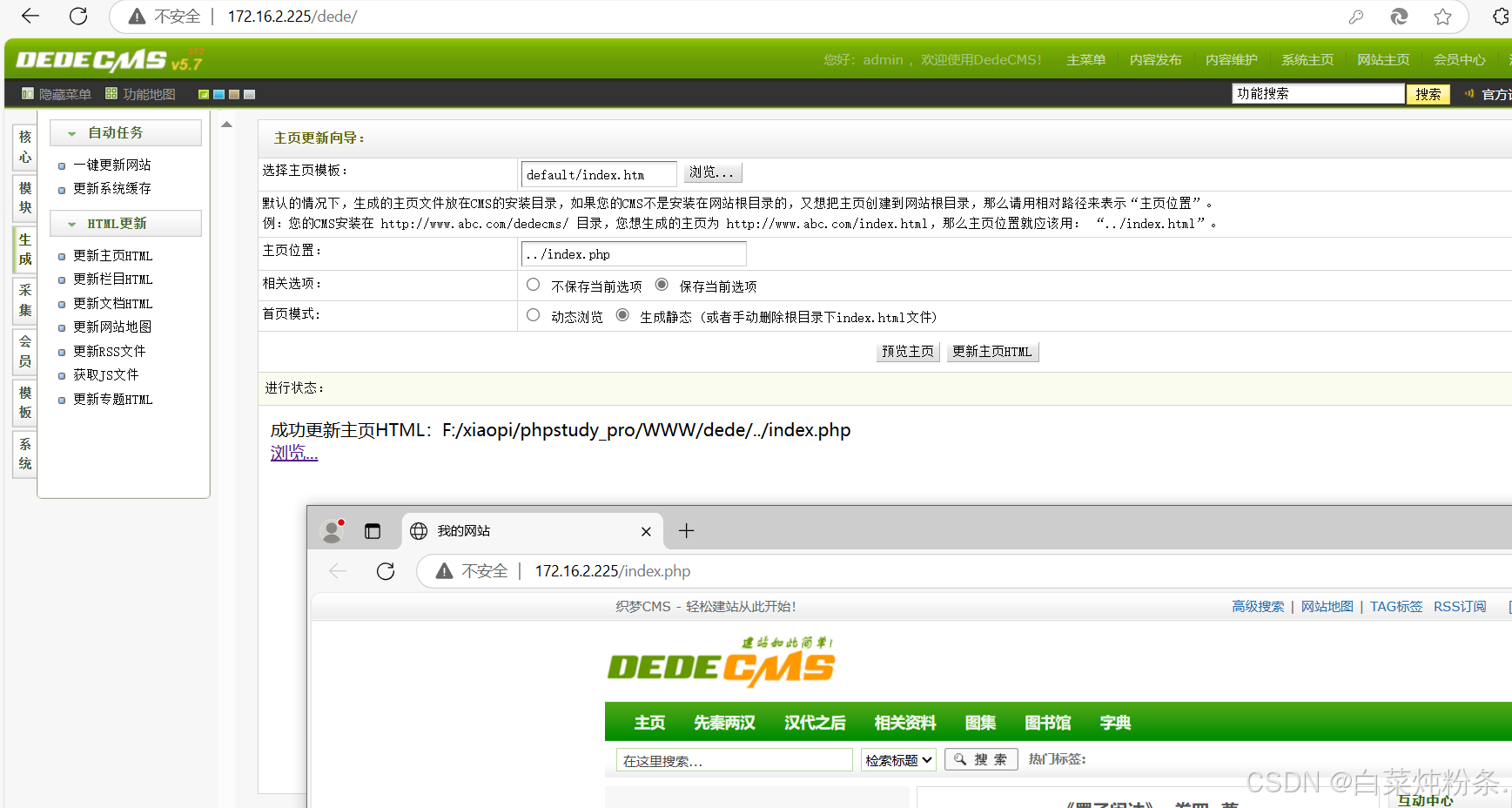Open 更新系统缓存 in sidebar
The image size is (1512, 808).
click(x=111, y=188)
